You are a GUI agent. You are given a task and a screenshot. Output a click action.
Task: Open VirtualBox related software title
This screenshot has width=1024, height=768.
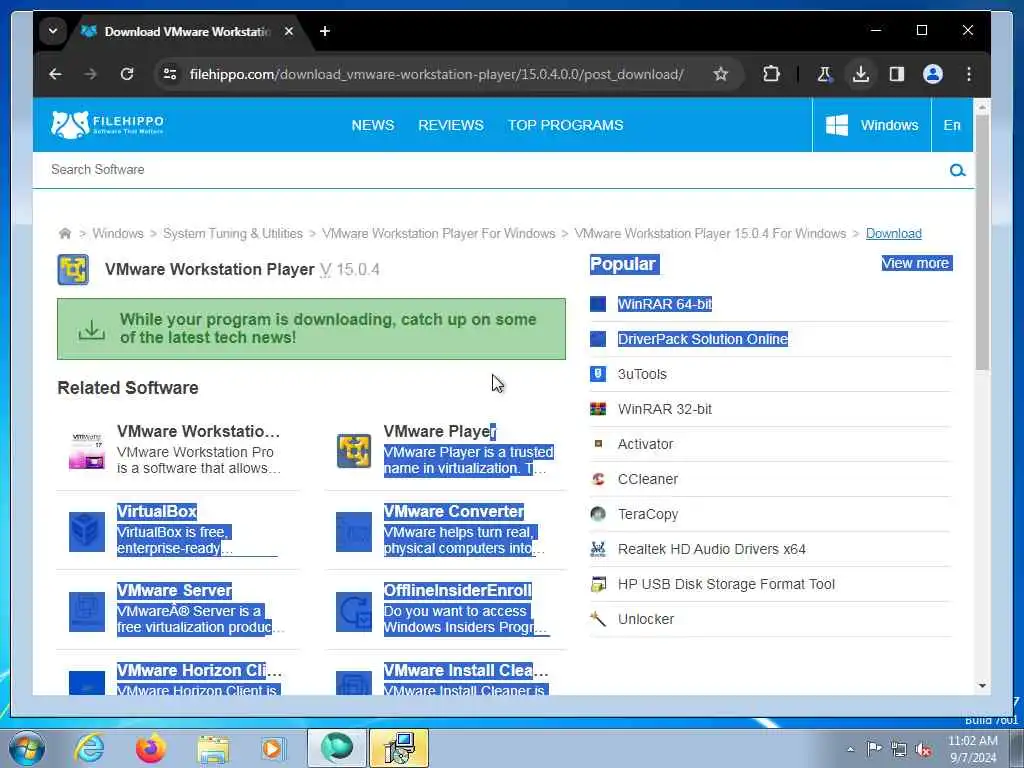[157, 511]
